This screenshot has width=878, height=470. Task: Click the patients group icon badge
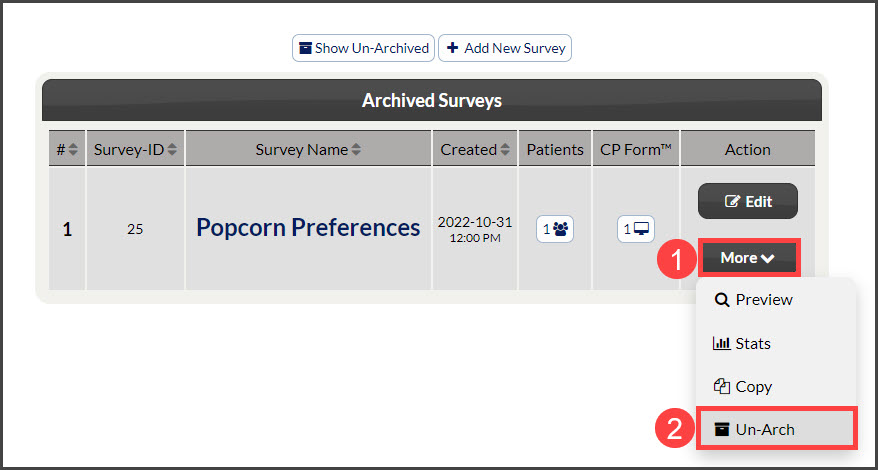tap(555, 229)
